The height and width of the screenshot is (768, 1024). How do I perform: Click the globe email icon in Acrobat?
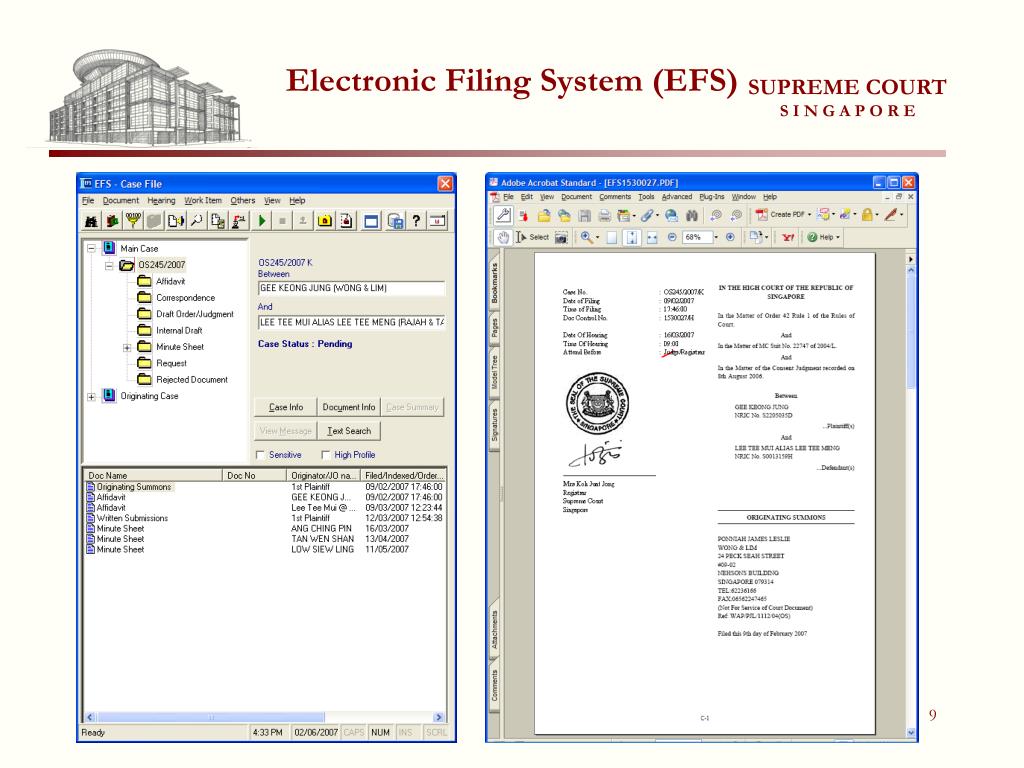click(671, 215)
